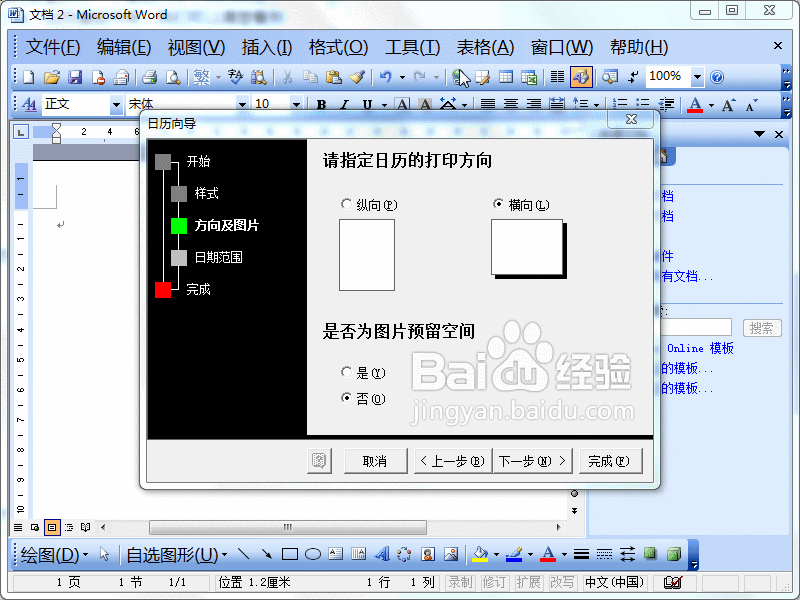This screenshot has width=800, height=600.
Task: Click the Numbering list icon
Action: [x=620, y=104]
